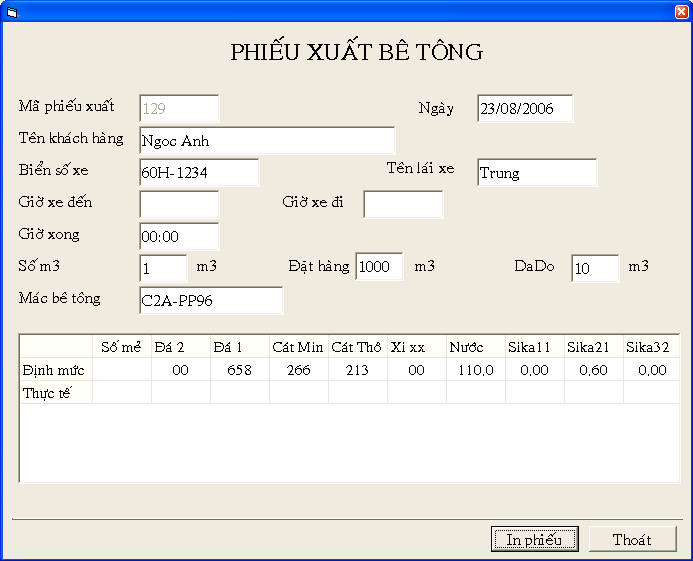
Task: Select the Sika21 value 0,60
Action: tap(594, 370)
